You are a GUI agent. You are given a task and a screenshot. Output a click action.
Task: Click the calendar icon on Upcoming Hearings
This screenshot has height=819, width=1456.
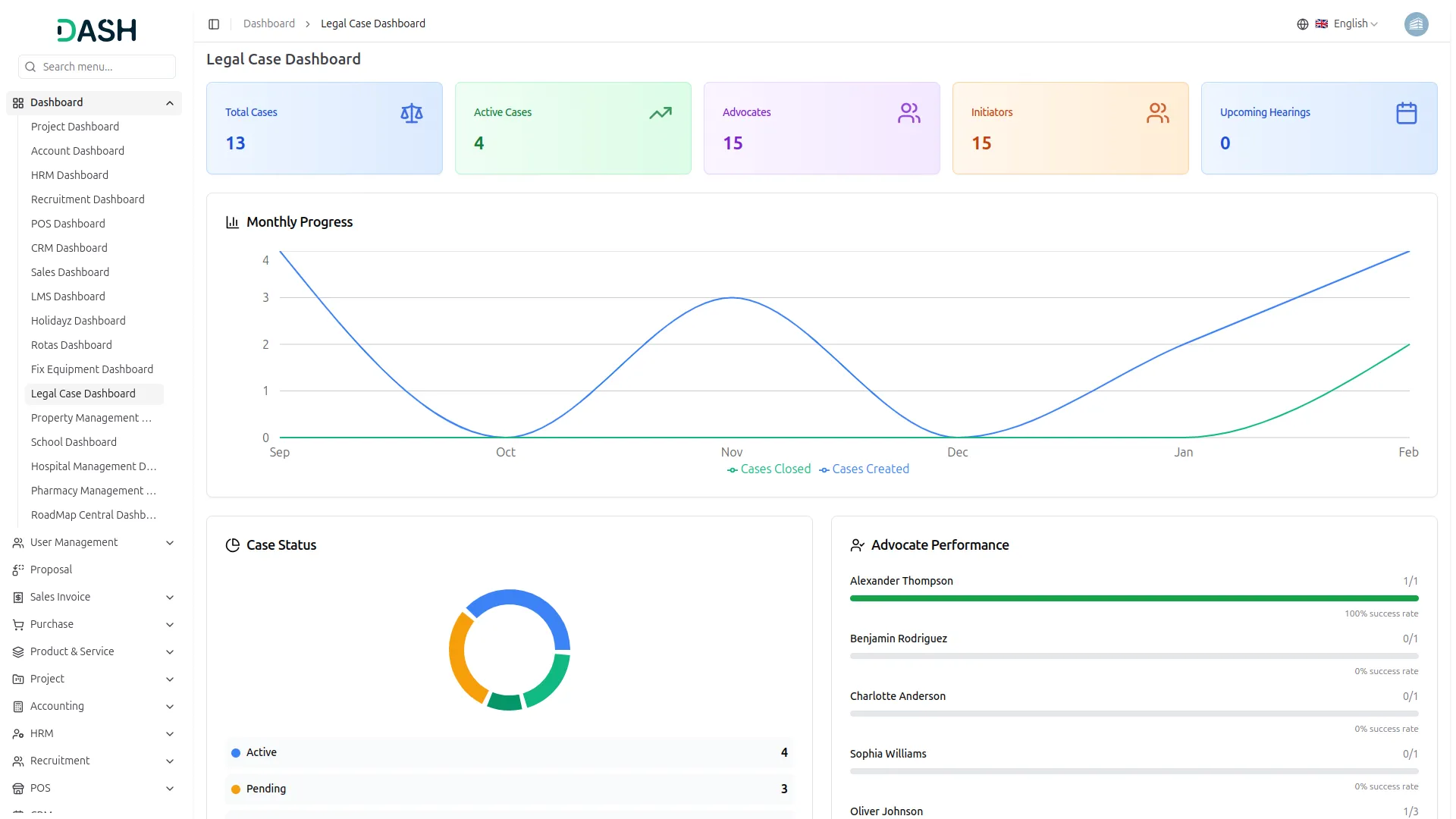(x=1406, y=114)
